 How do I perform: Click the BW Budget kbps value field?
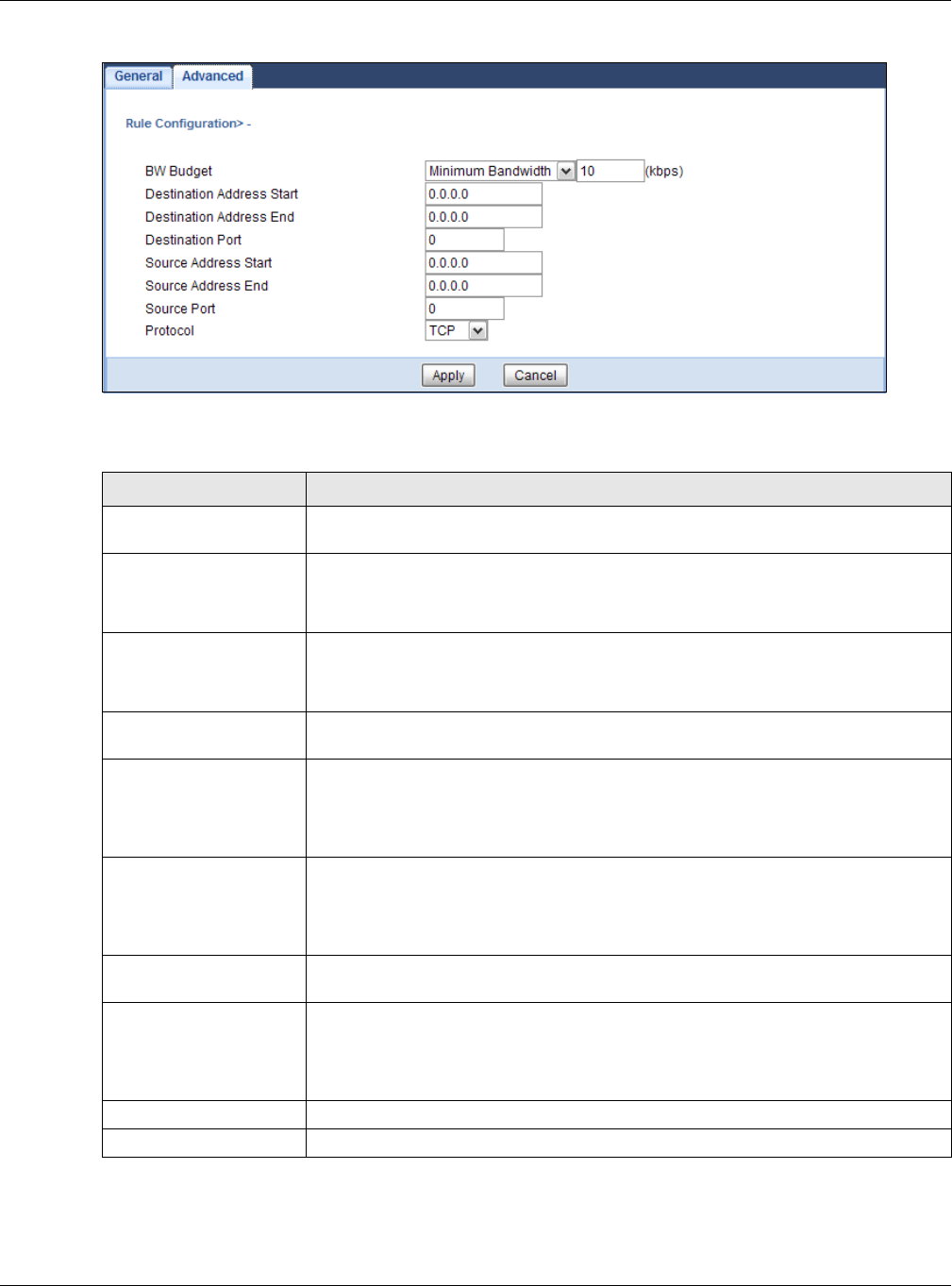click(610, 171)
